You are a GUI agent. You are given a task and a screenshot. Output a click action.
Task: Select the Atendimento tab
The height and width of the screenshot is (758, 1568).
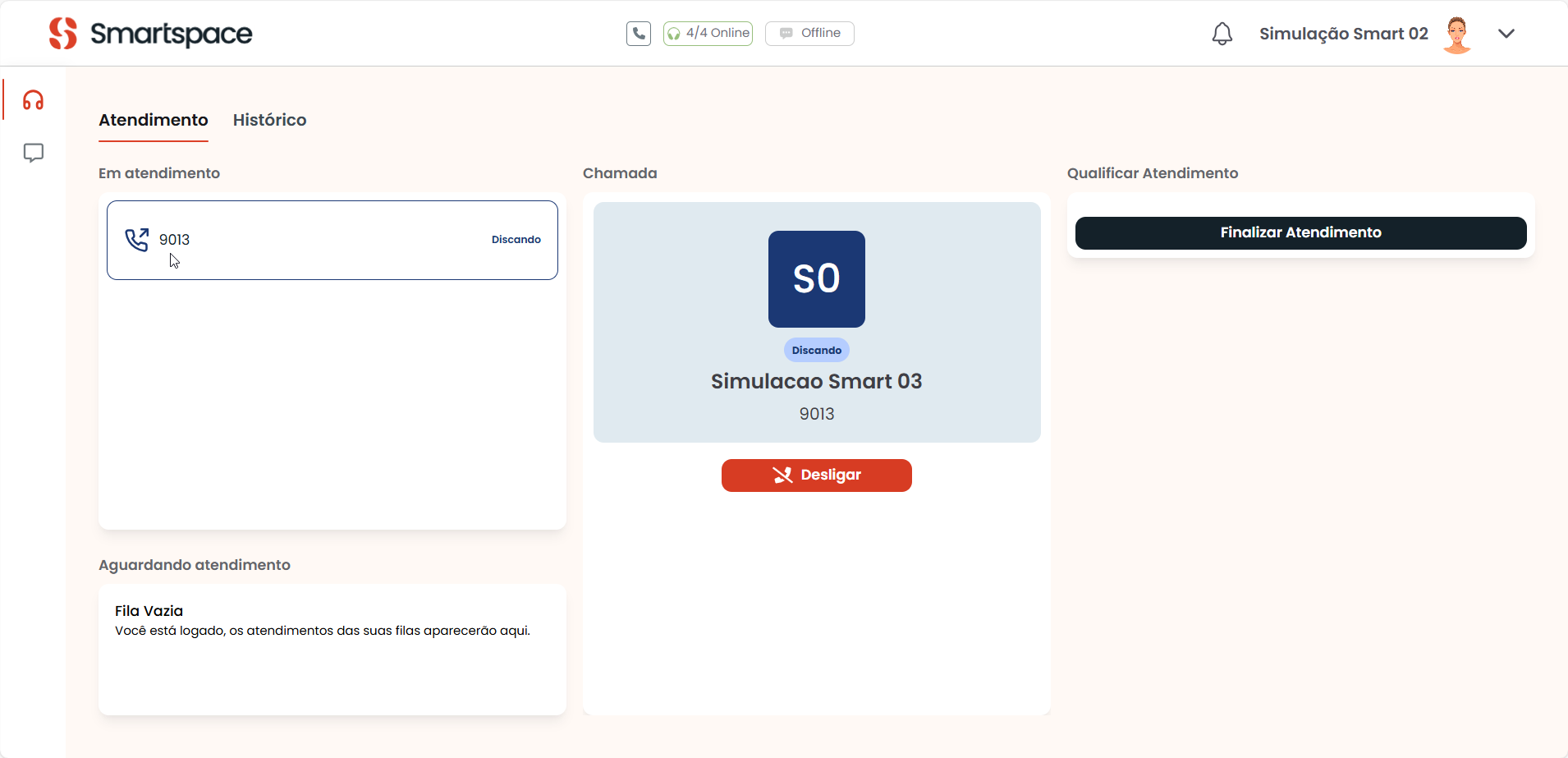coord(154,120)
